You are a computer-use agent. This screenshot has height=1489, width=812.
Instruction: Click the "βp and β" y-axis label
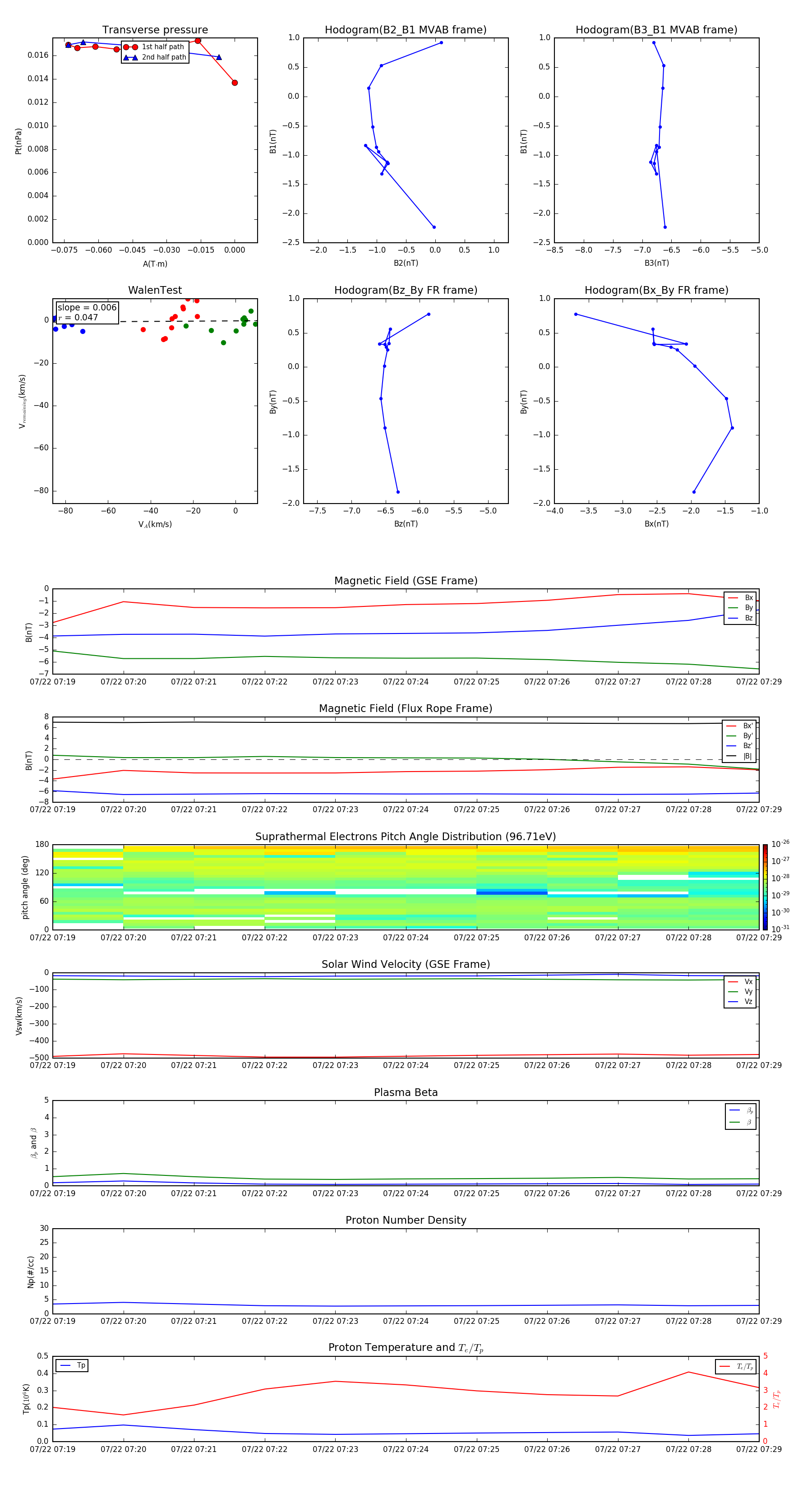coord(33,1143)
